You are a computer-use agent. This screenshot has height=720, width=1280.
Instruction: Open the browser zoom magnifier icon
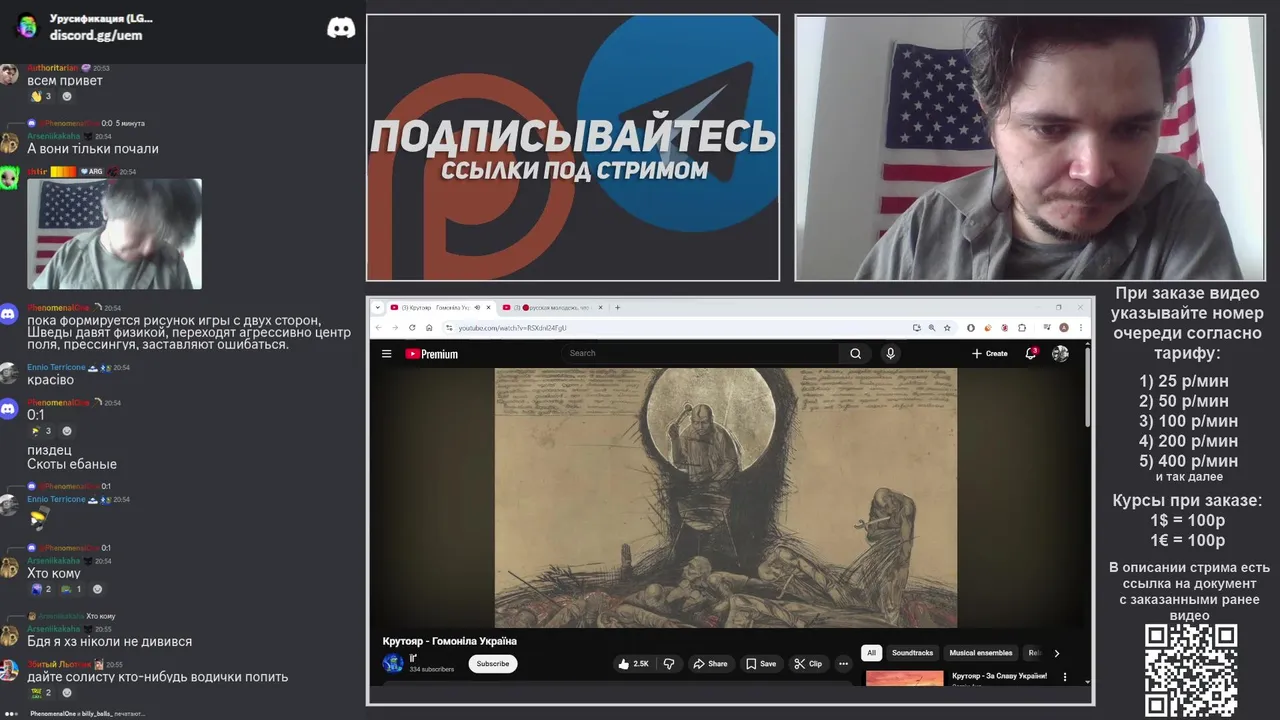click(x=932, y=327)
